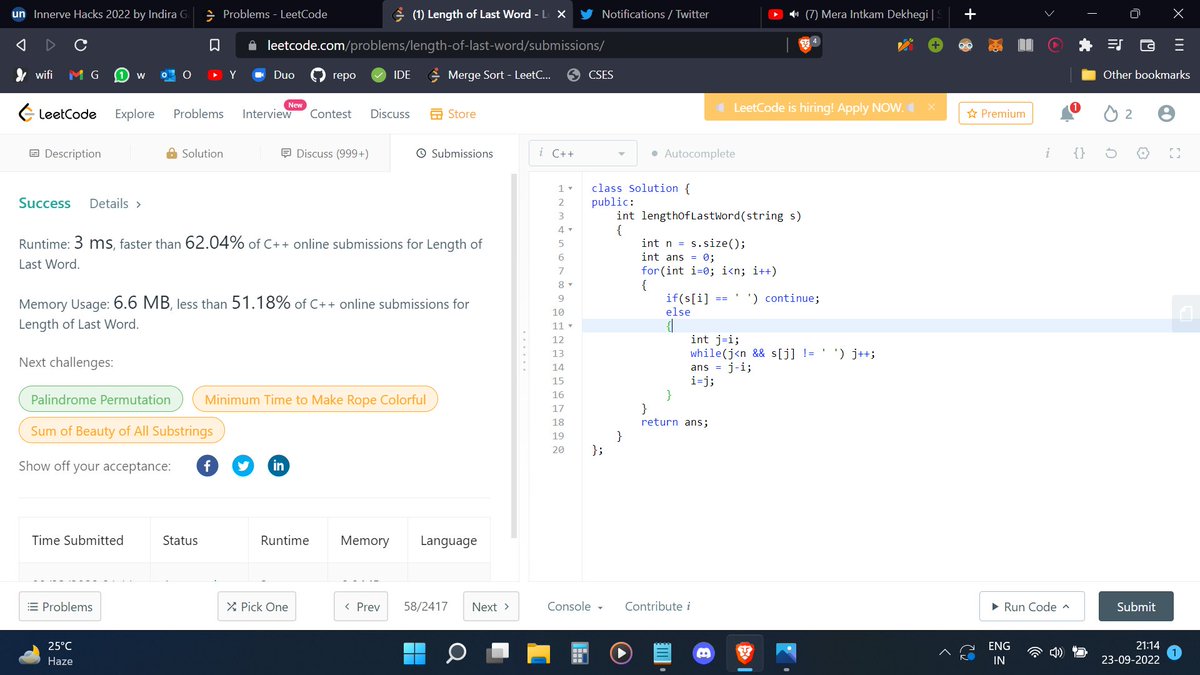Open the taskbar Search magnifier
This screenshot has height=675, width=1200.
[x=456, y=653]
